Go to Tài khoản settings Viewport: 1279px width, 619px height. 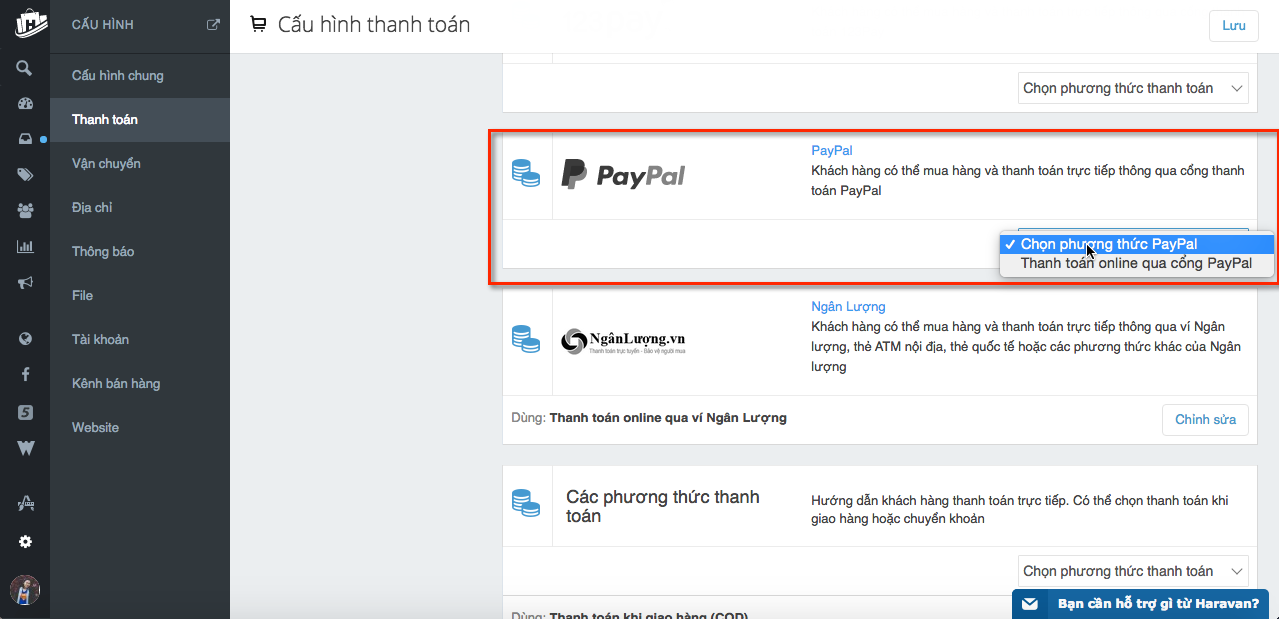click(140, 339)
